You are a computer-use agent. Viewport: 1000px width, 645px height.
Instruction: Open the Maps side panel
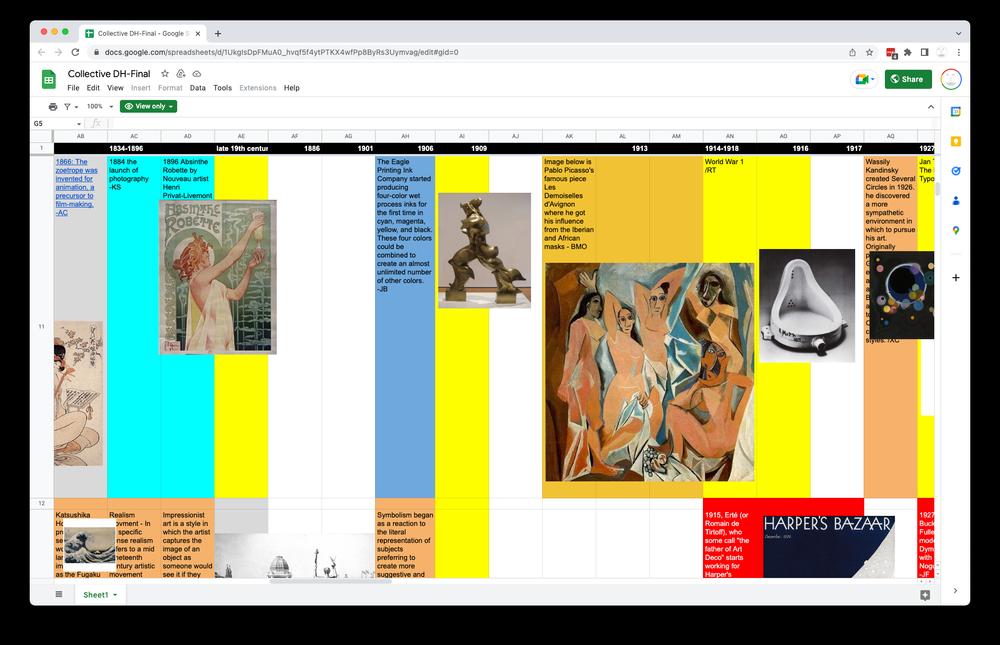(955, 230)
